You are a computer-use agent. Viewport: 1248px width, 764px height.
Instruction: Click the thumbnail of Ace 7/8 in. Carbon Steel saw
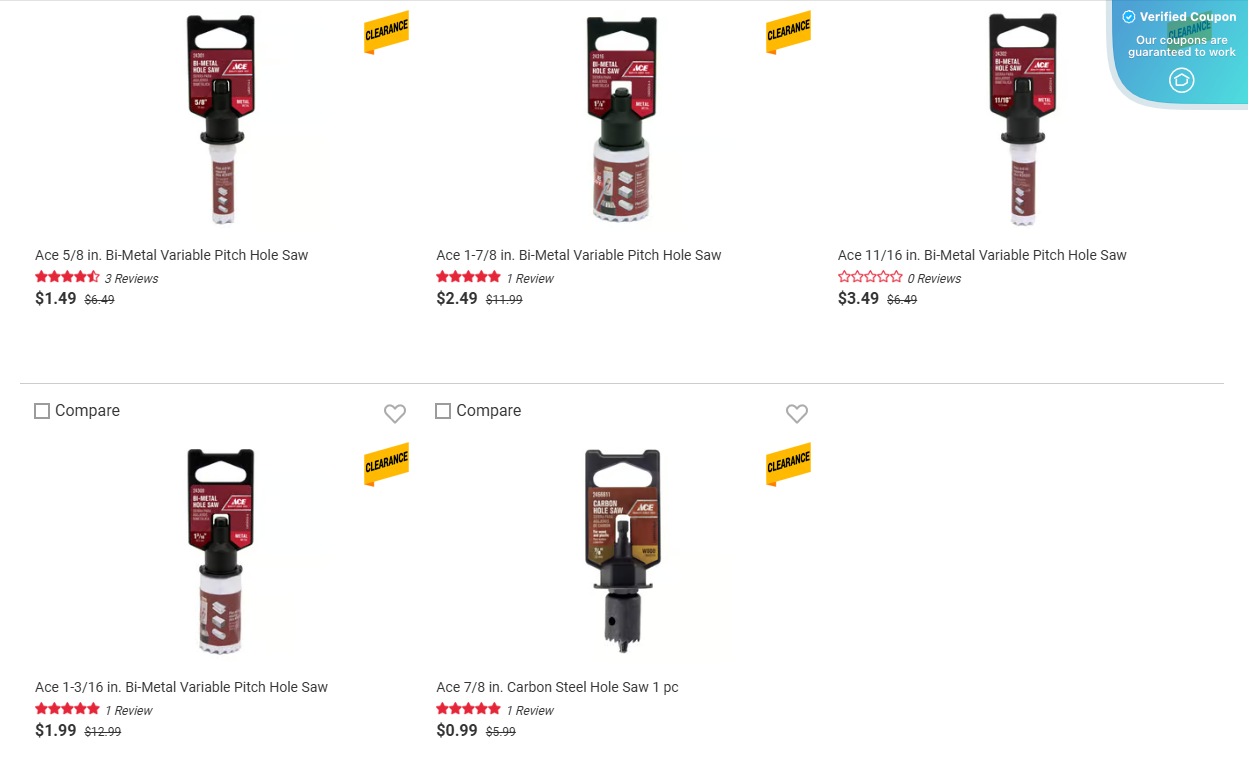click(622, 550)
